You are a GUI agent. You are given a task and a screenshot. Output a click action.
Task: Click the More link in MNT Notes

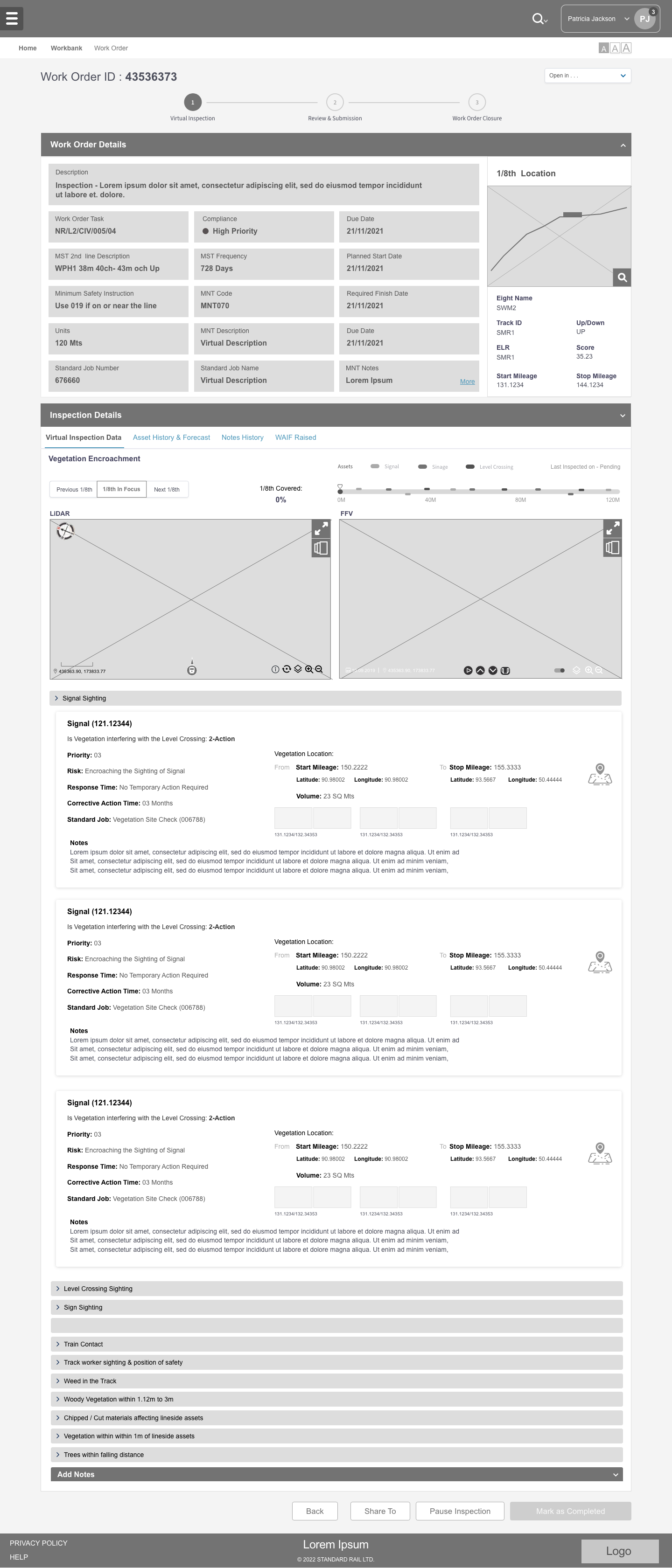click(467, 382)
